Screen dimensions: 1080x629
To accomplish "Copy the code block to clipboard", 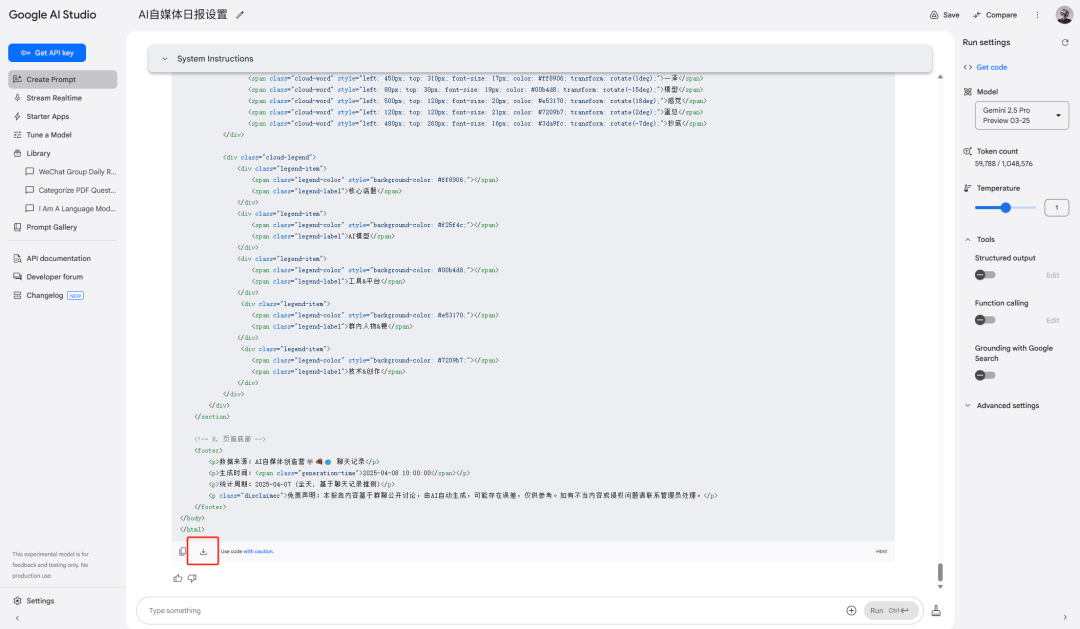I will coord(182,551).
